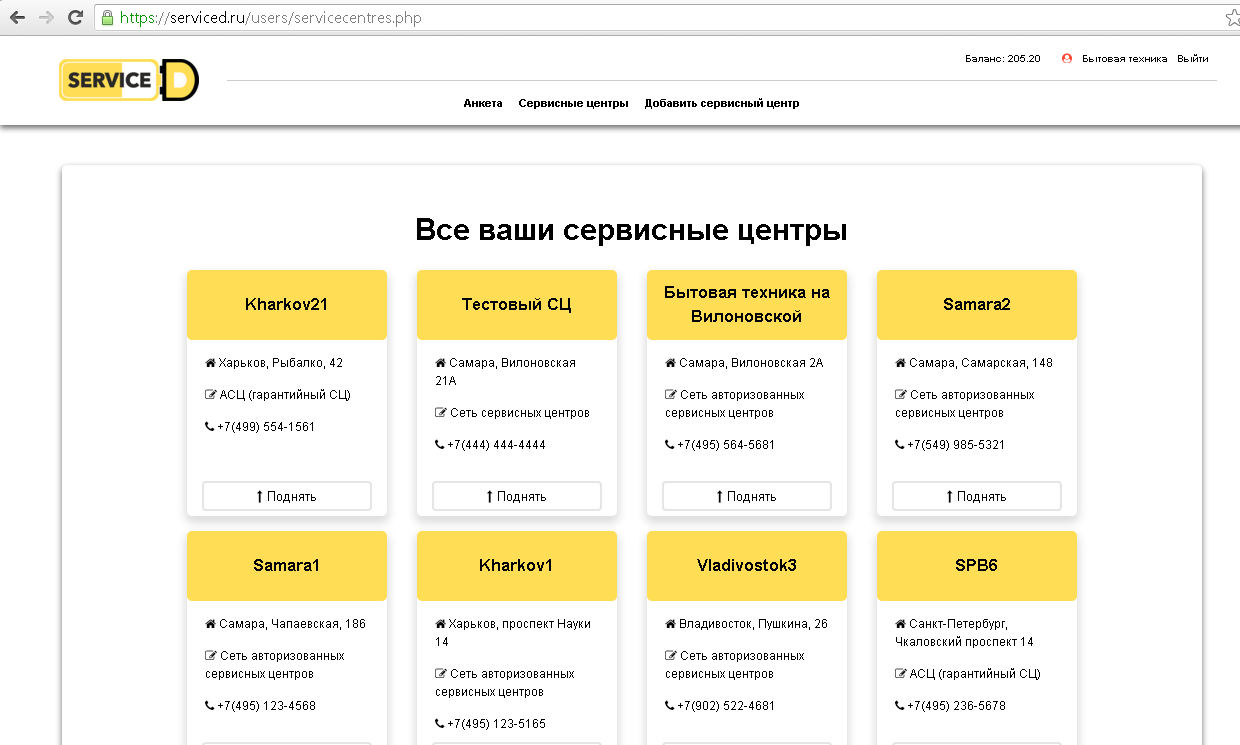Click edit icon beside Сеть сервисных центров
Image resolution: width=1240 pixels, height=745 pixels.
coord(440,413)
